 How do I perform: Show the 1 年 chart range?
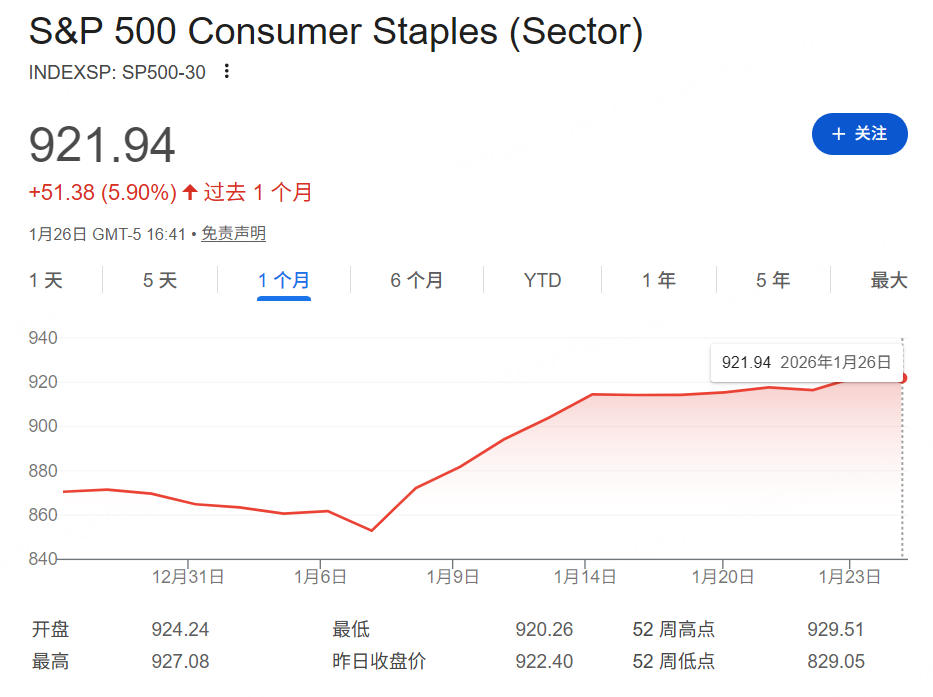pyautogui.click(x=659, y=281)
